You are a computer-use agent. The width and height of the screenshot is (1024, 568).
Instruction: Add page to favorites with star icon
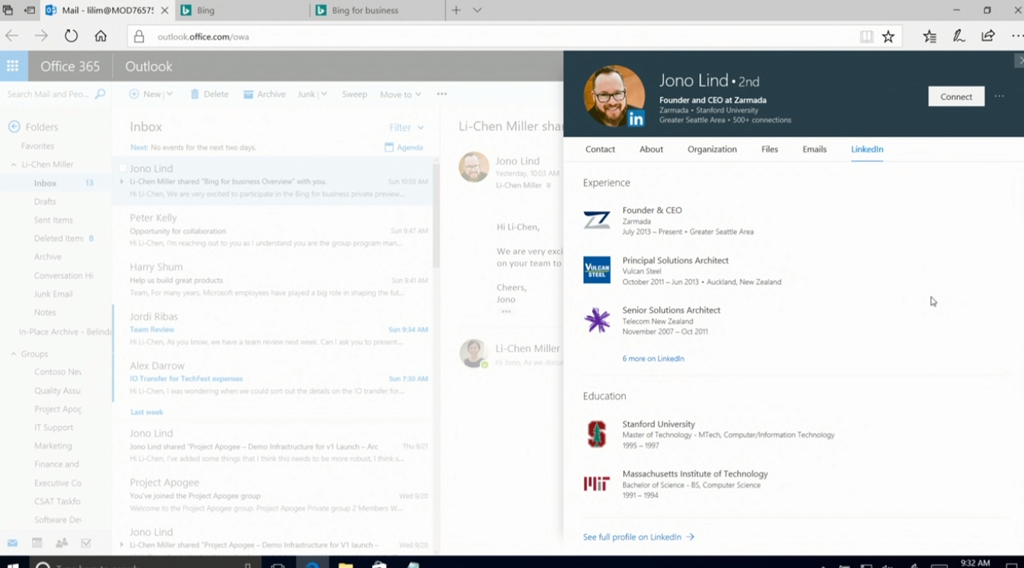888,36
